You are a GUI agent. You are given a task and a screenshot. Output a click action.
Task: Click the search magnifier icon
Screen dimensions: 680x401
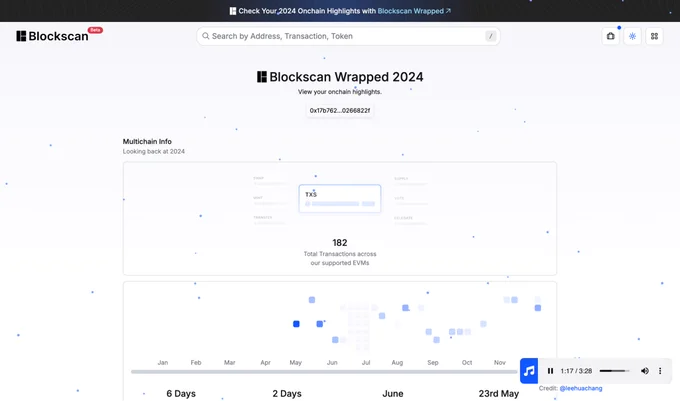click(206, 36)
